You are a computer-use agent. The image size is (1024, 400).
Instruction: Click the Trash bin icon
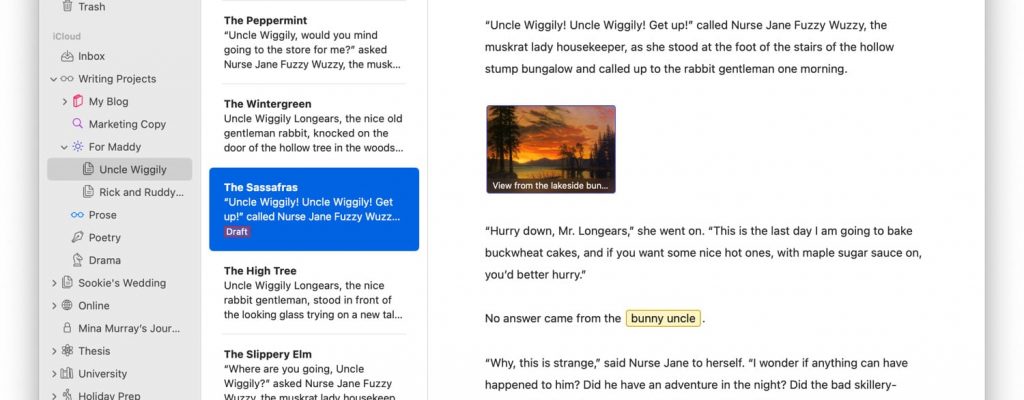(67, 7)
